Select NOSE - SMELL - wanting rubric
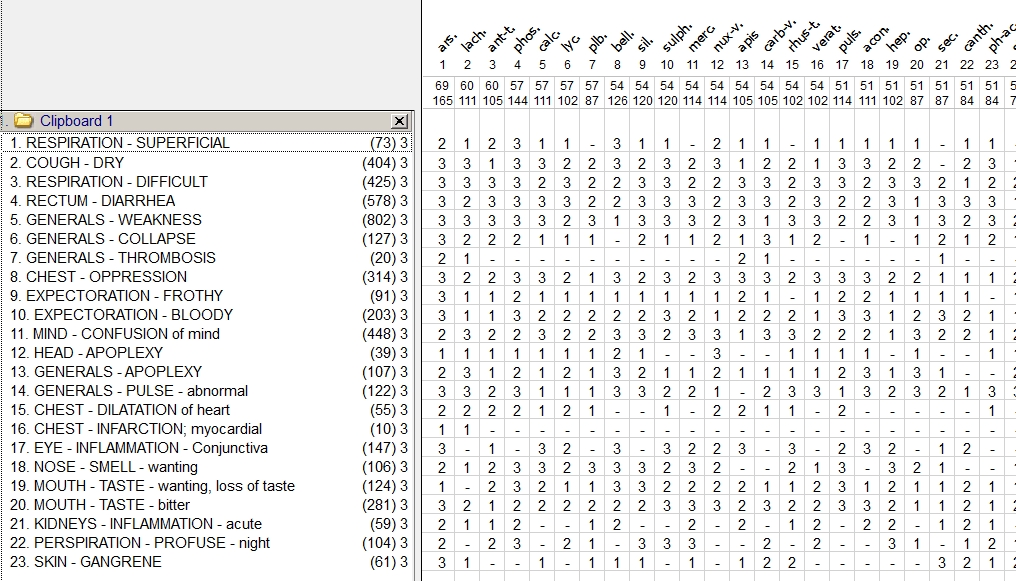1016x581 pixels. (207, 467)
